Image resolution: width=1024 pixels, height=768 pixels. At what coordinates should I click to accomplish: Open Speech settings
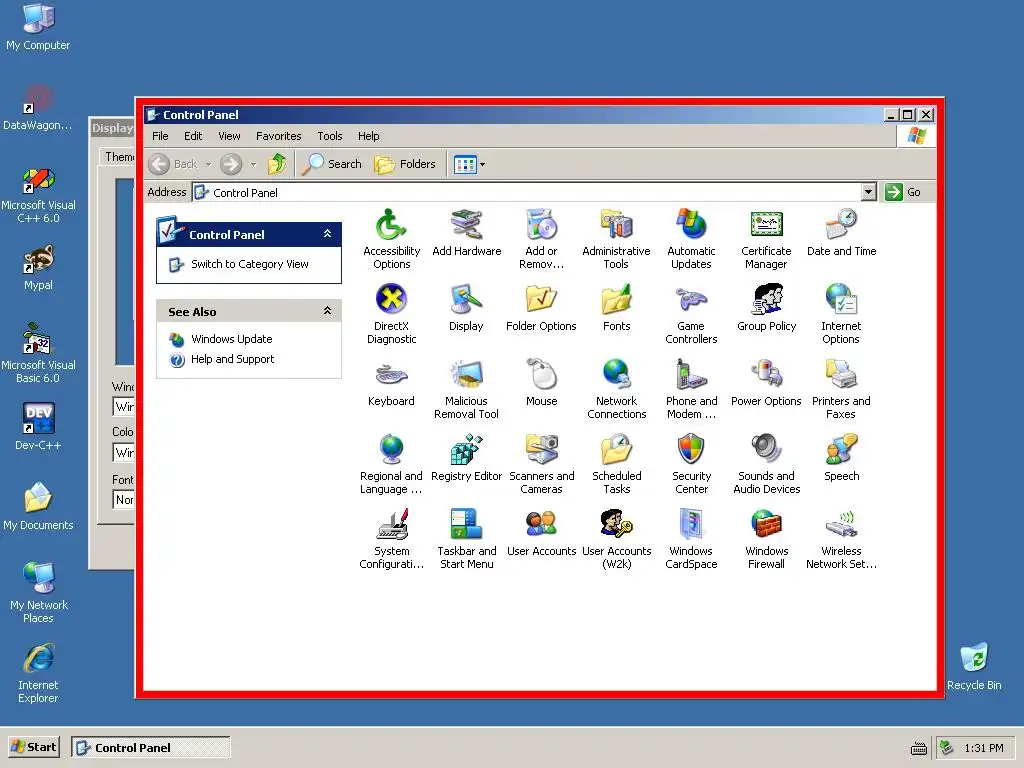click(841, 458)
